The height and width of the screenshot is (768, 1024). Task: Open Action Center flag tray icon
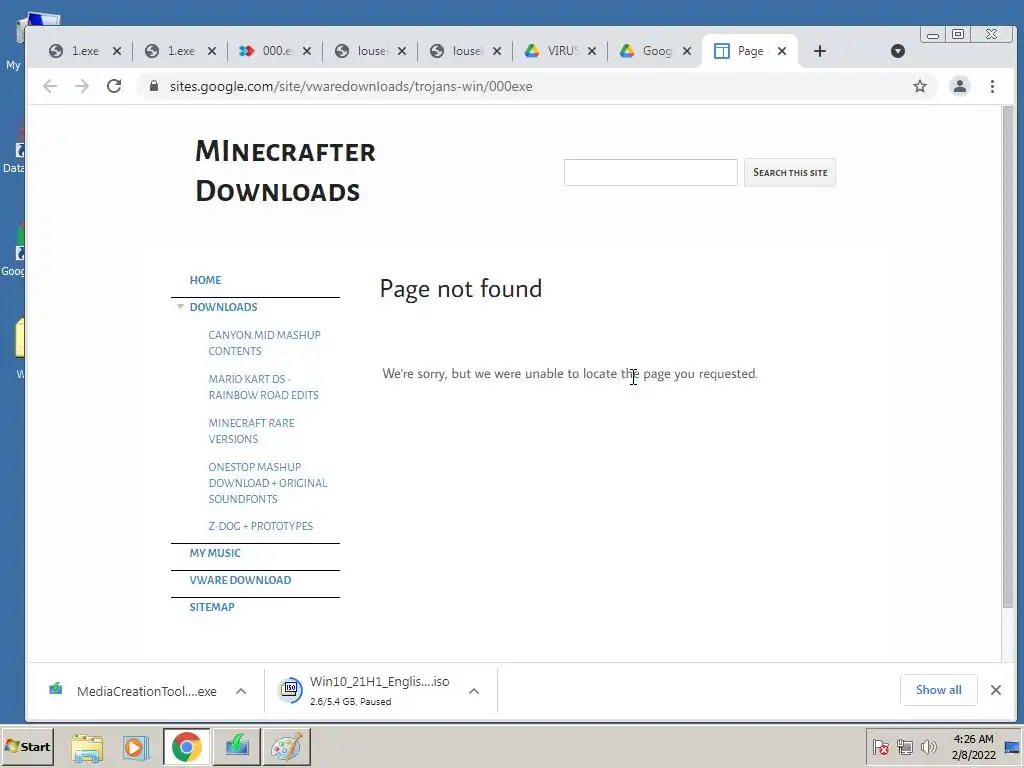click(880, 746)
